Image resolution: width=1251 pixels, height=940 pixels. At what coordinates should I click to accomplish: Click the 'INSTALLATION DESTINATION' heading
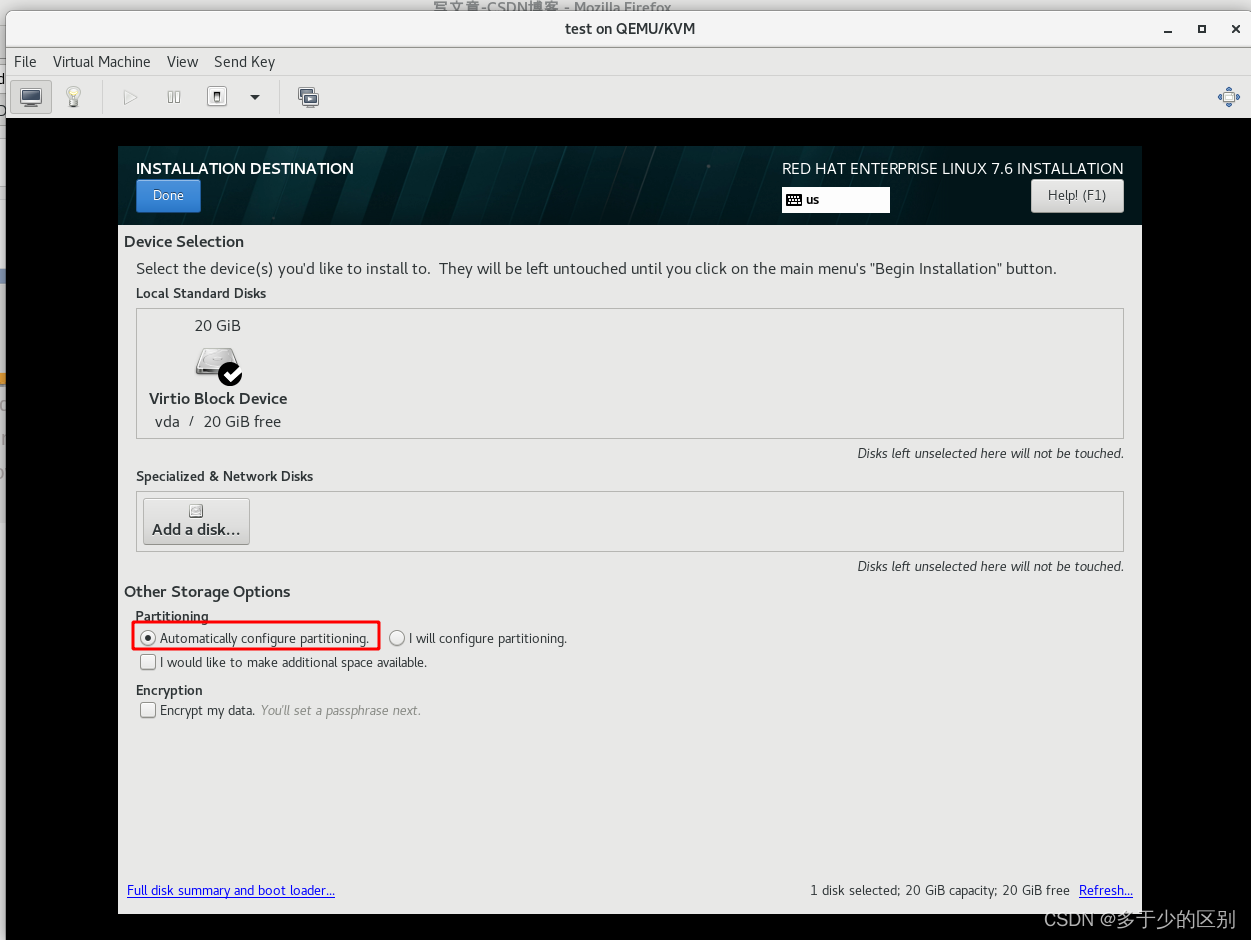coord(245,168)
